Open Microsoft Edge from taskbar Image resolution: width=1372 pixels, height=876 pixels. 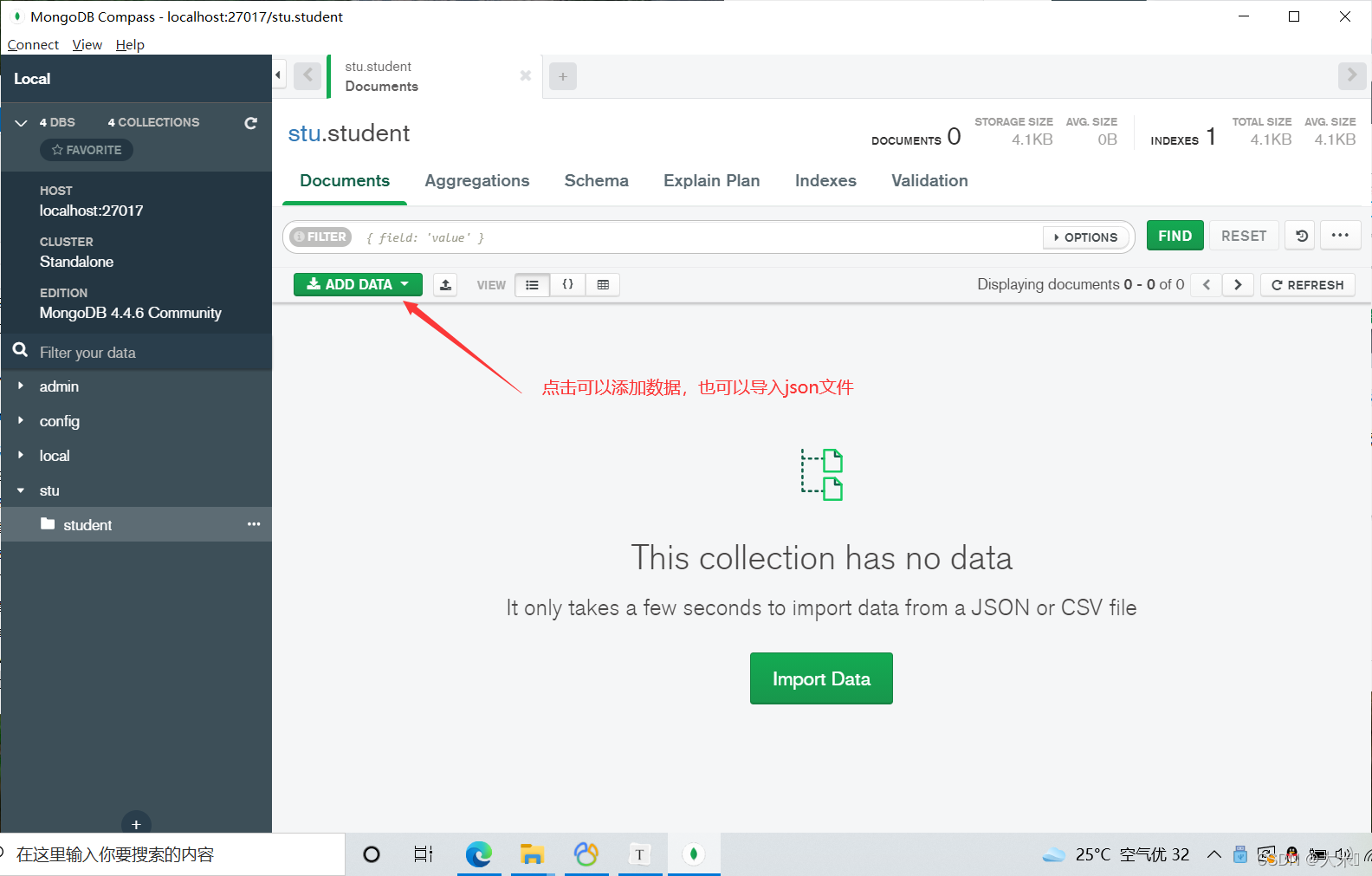[478, 854]
